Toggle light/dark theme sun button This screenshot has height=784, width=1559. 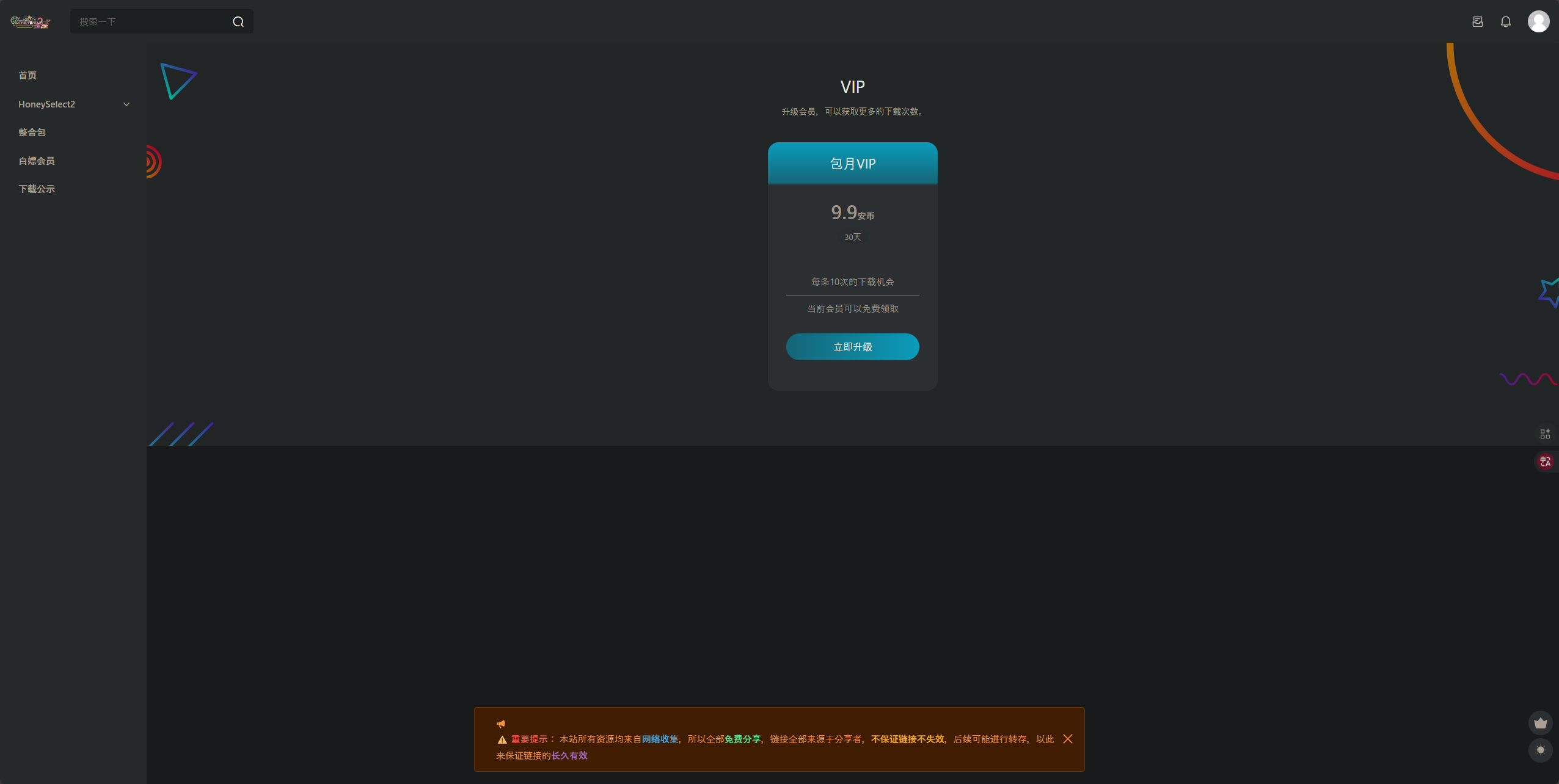click(x=1540, y=750)
